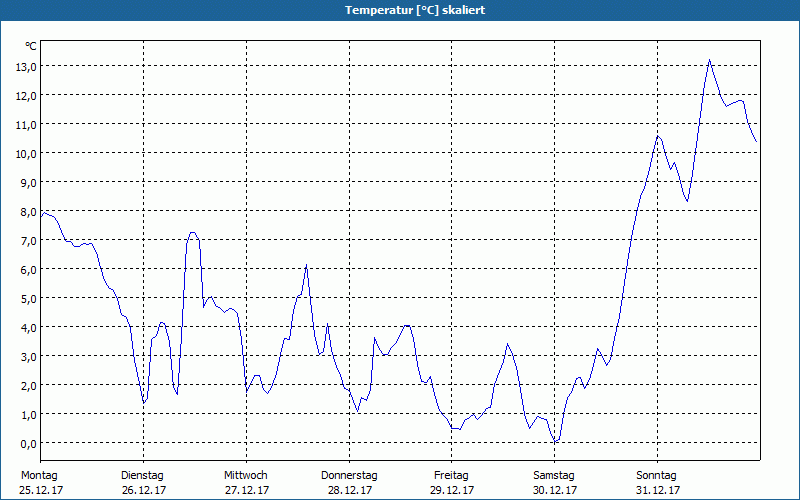The height and width of the screenshot is (500, 800).
Task: Select the date 31.12.17
Action: (x=658, y=490)
